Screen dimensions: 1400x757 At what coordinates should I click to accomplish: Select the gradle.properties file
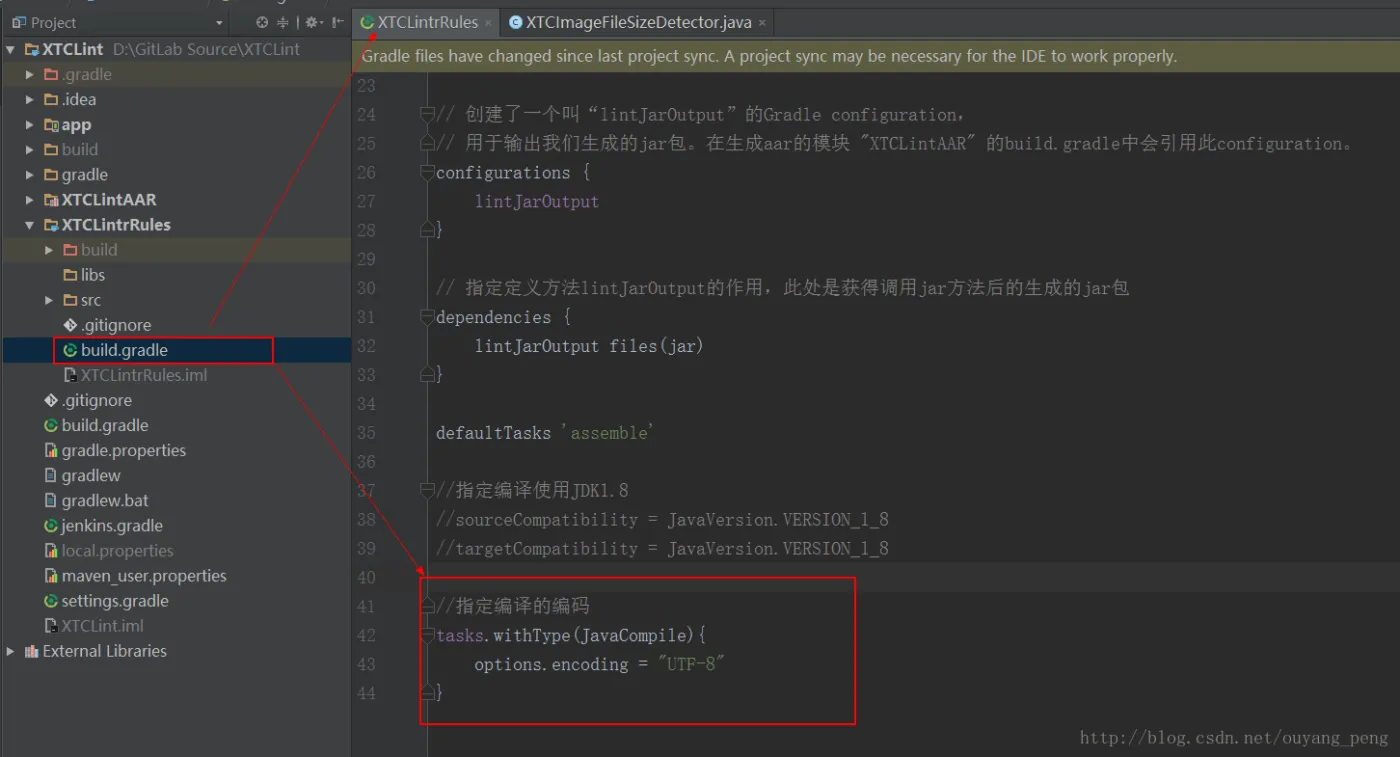pos(124,450)
